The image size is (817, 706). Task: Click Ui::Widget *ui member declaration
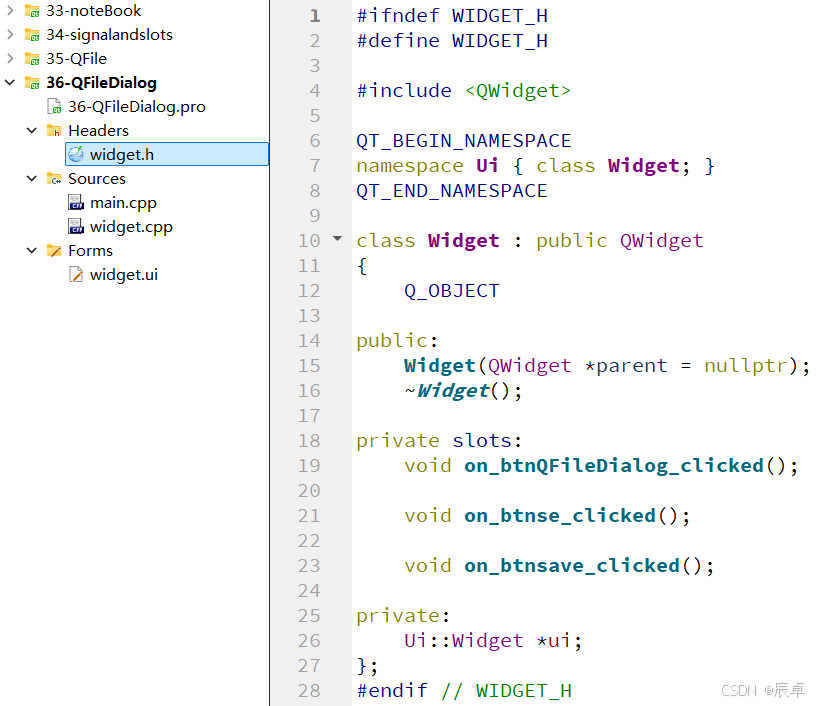click(493, 640)
